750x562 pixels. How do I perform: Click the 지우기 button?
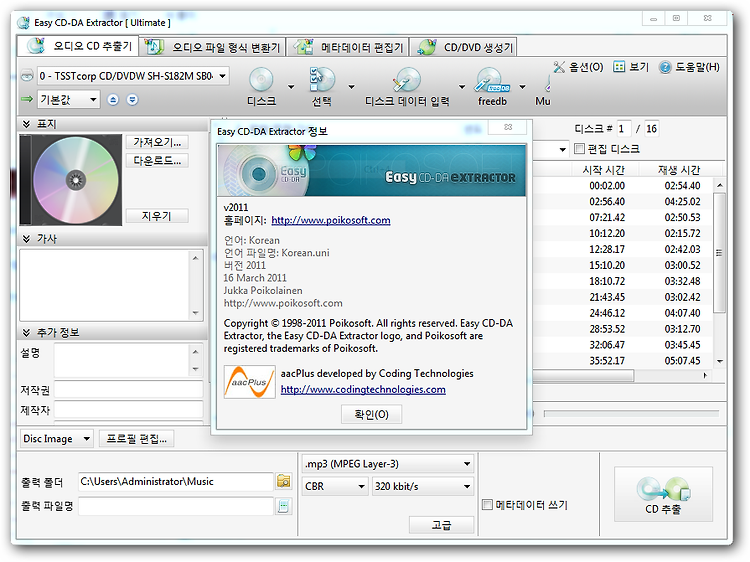[x=157, y=216]
